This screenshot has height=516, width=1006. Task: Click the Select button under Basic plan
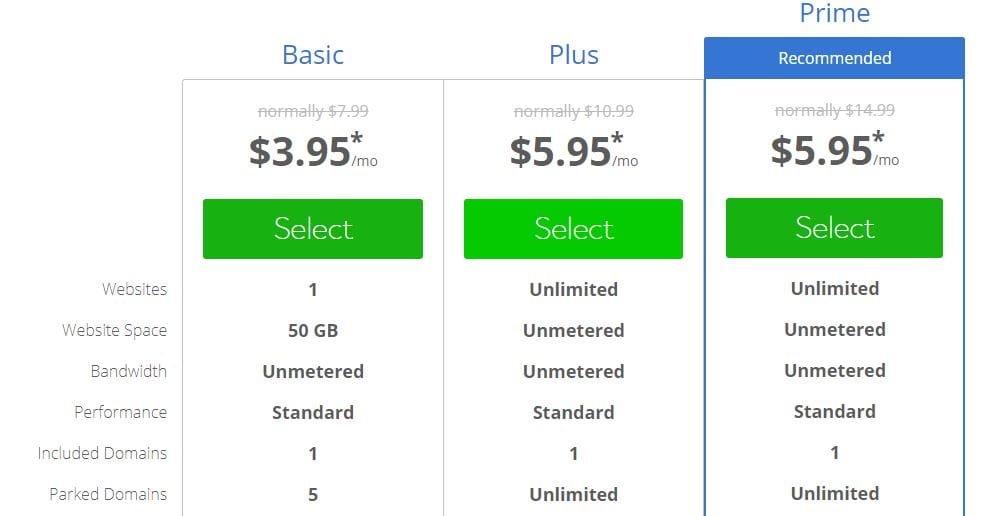tap(312, 229)
